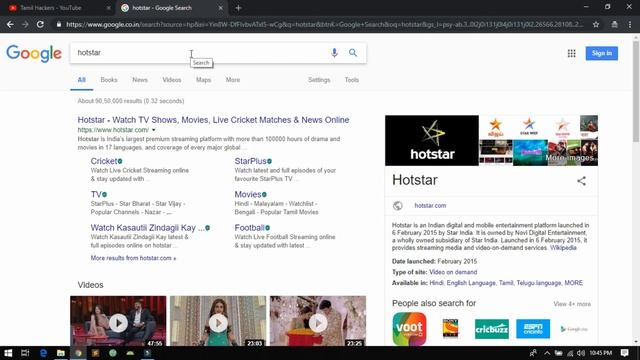
Task: Open Task View from the taskbar
Action: (25, 353)
